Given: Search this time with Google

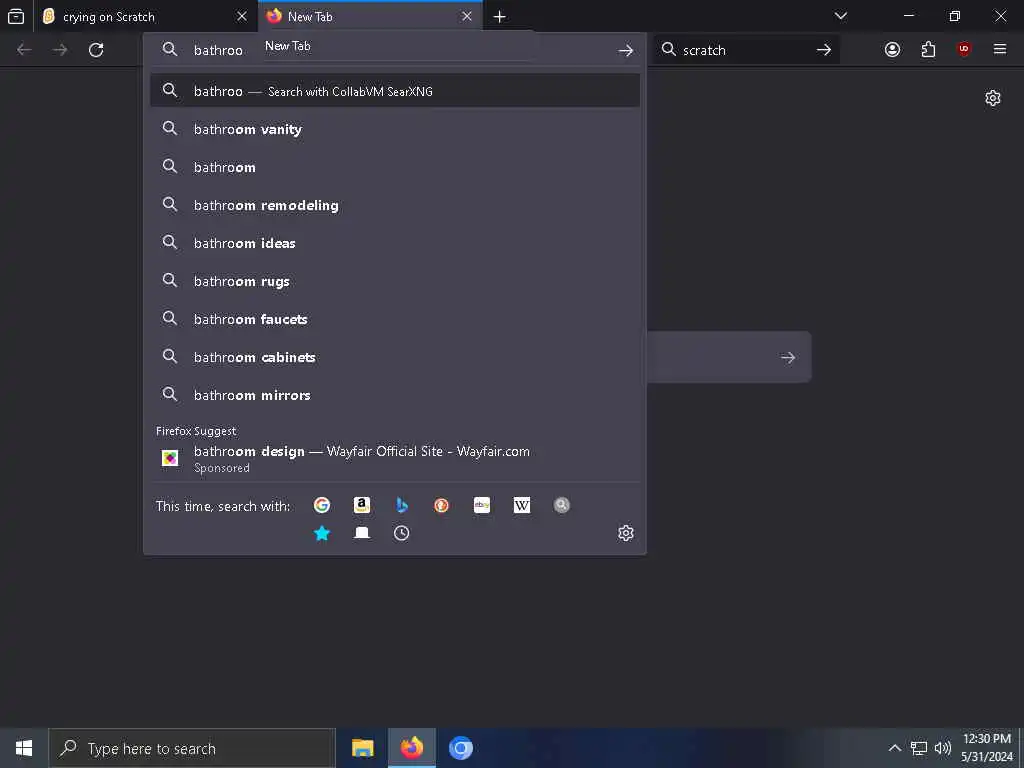Looking at the screenshot, I should pos(321,505).
